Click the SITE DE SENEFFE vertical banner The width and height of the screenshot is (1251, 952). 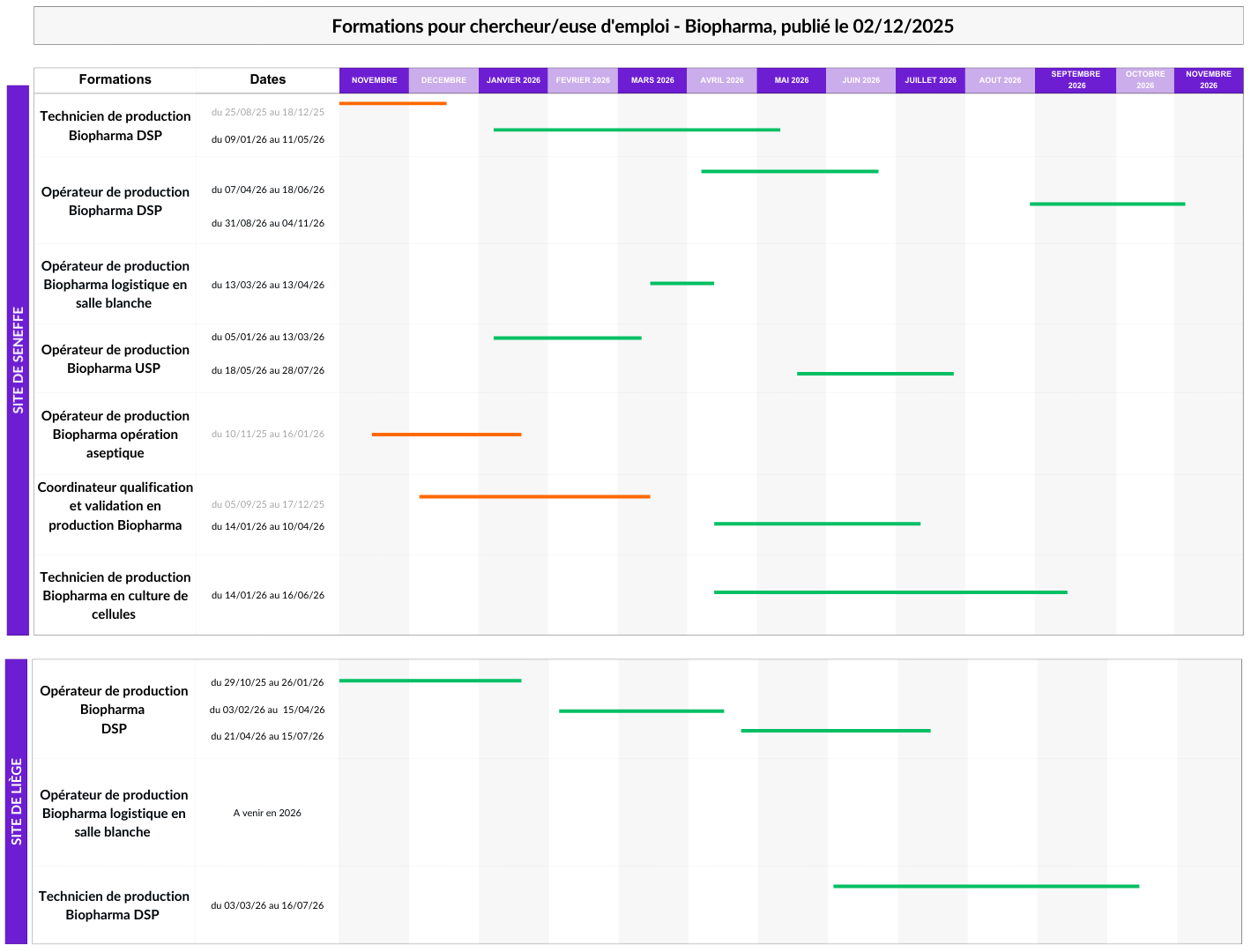pos(18,360)
